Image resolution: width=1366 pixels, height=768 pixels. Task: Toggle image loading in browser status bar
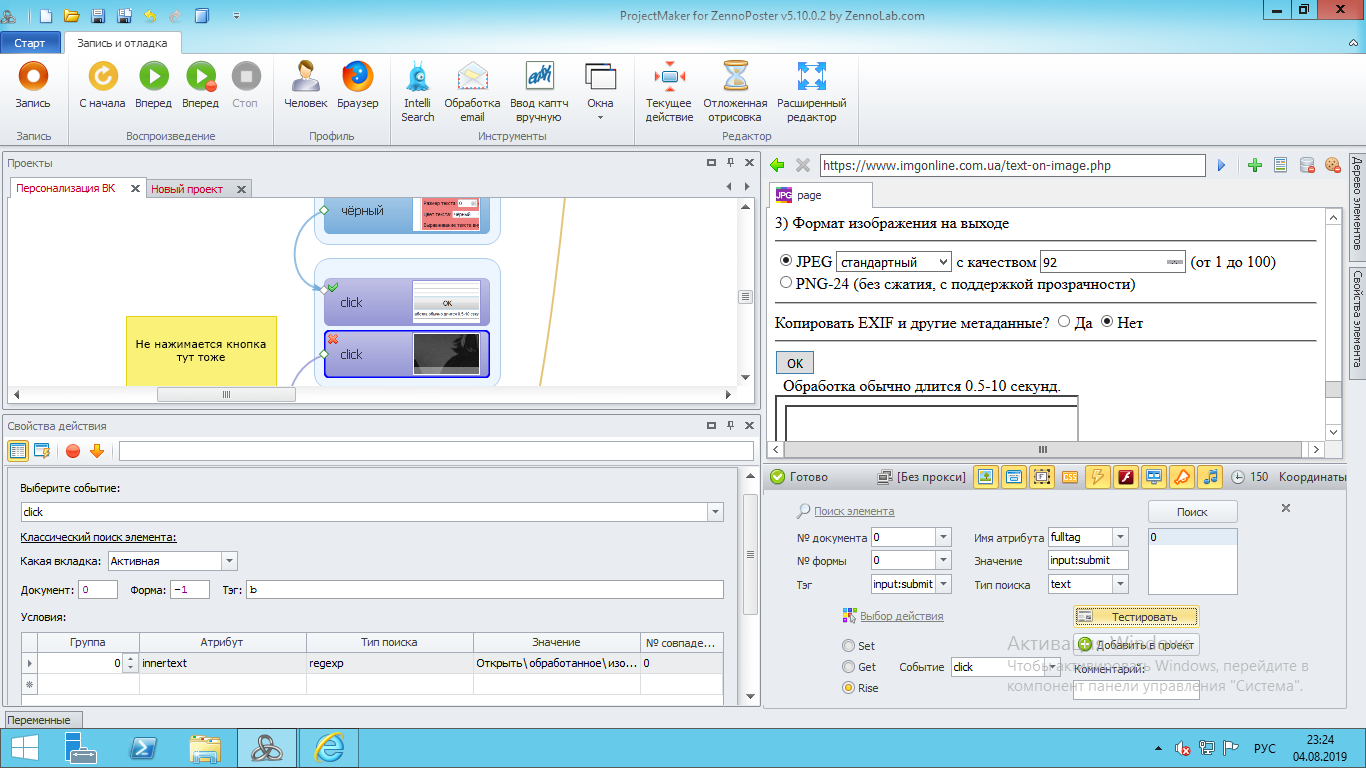[986, 477]
